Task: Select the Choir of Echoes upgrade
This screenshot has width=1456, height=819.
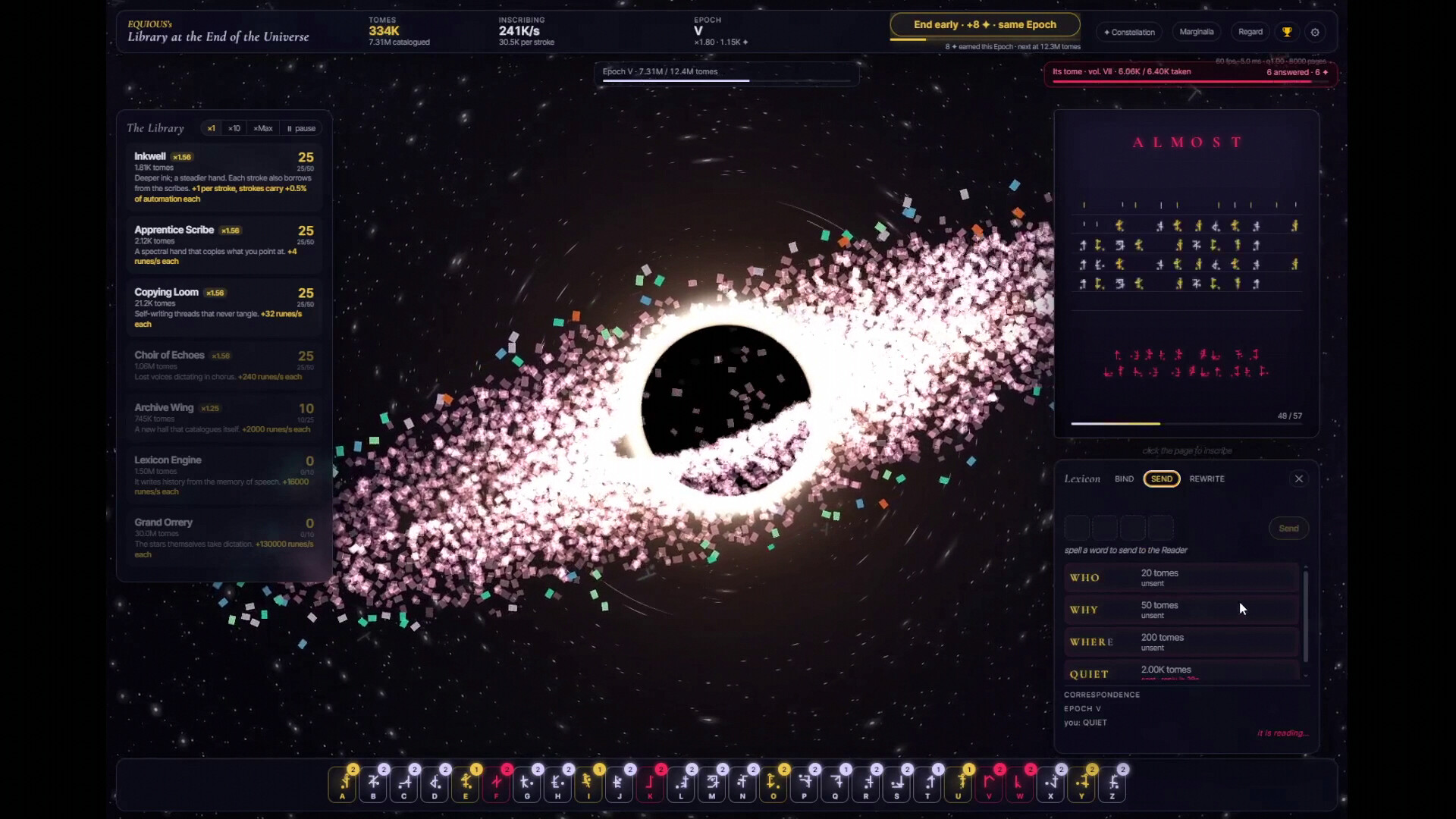Action: point(224,367)
